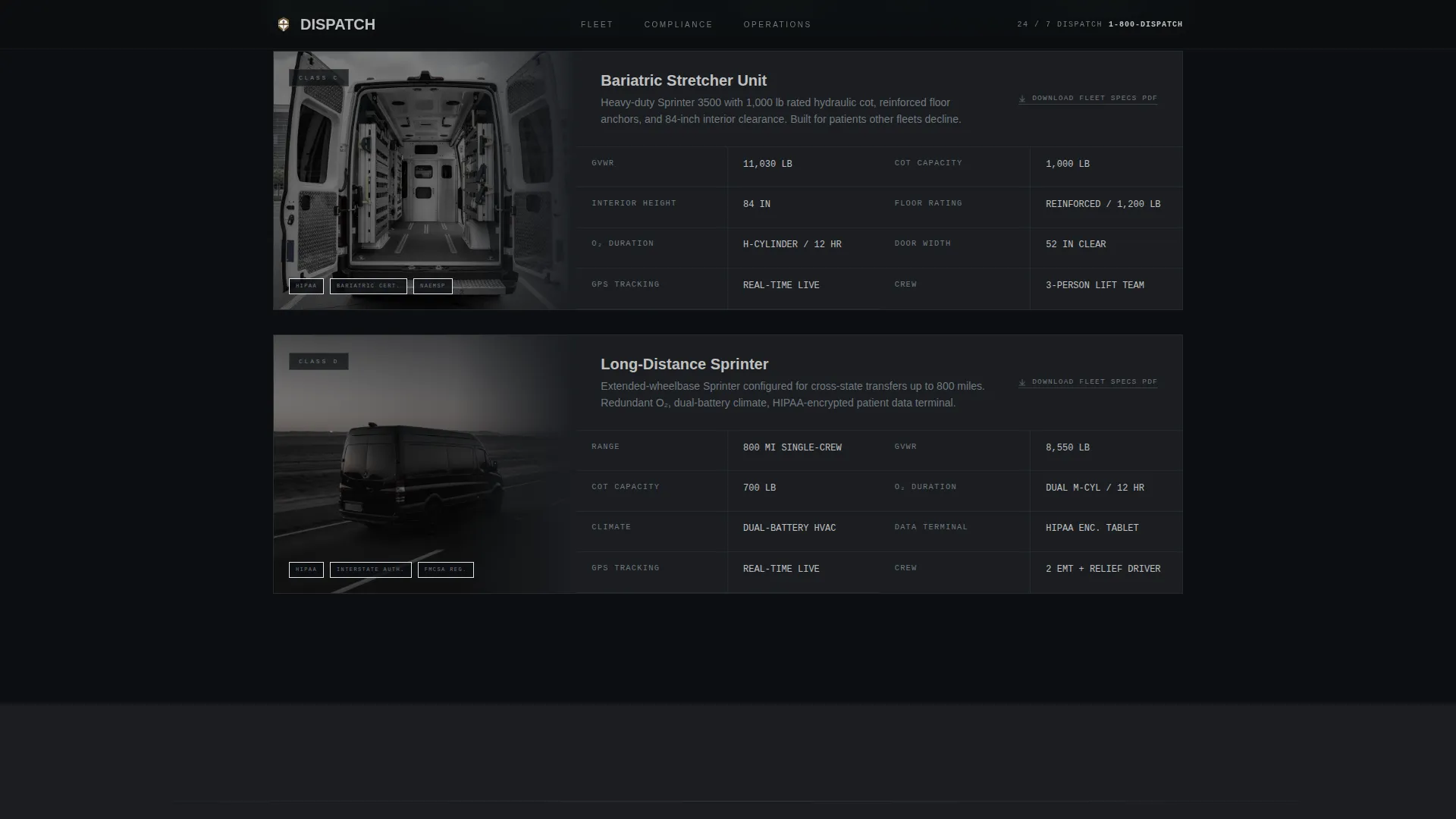Select the REINFORCED / 1,200 LB value
This screenshot has width=1456, height=819.
1103,204
